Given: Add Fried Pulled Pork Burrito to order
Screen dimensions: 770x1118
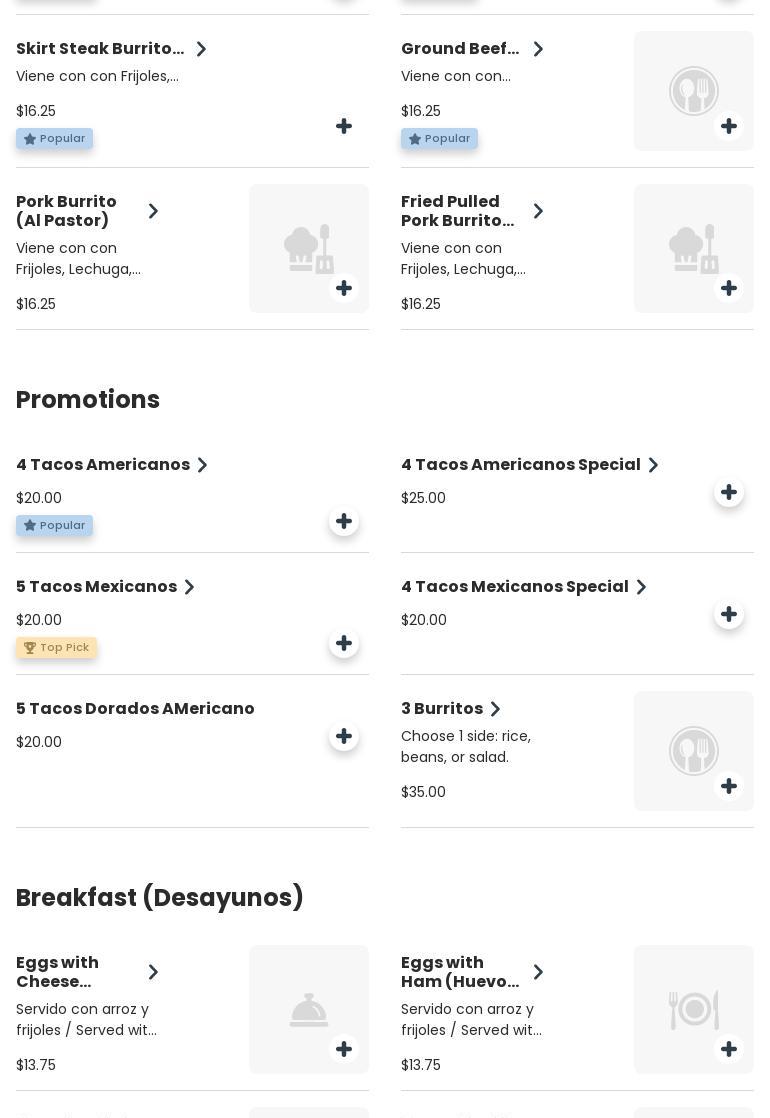Looking at the screenshot, I should pyautogui.click(x=729, y=288).
